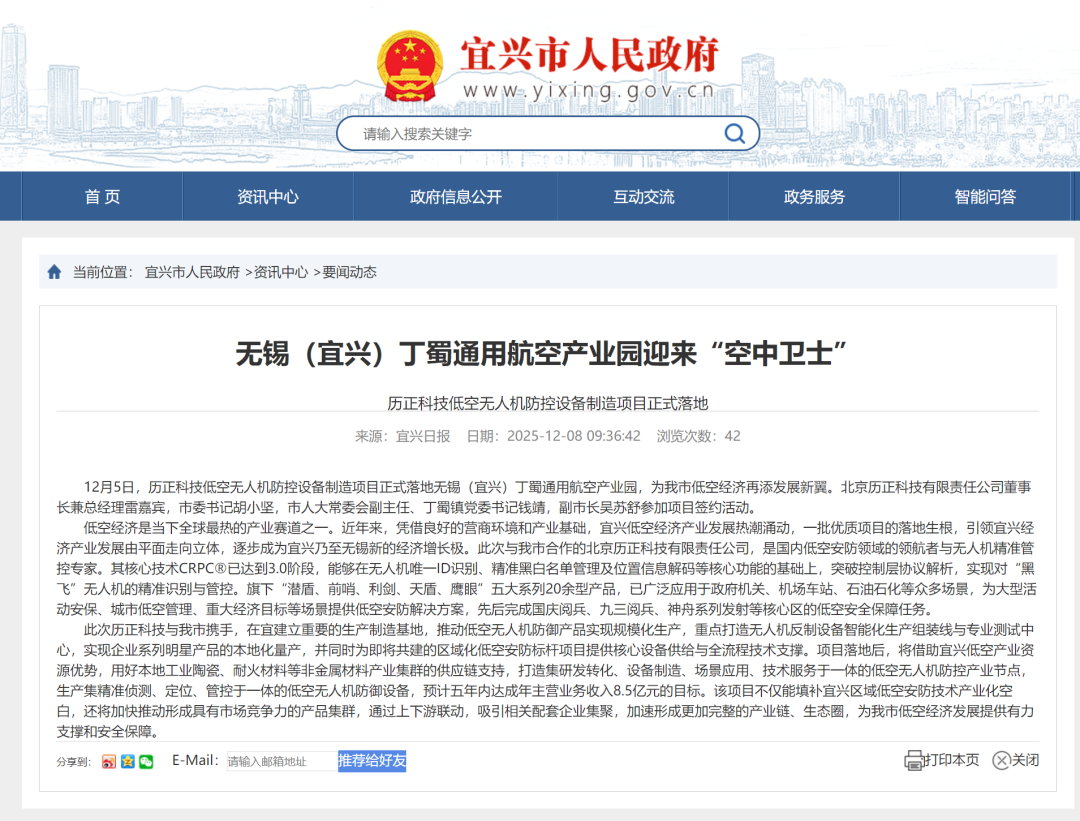Image resolution: width=1080 pixels, height=821 pixels.
Task: Open the 首页 navigation tab
Action: pyautogui.click(x=102, y=197)
